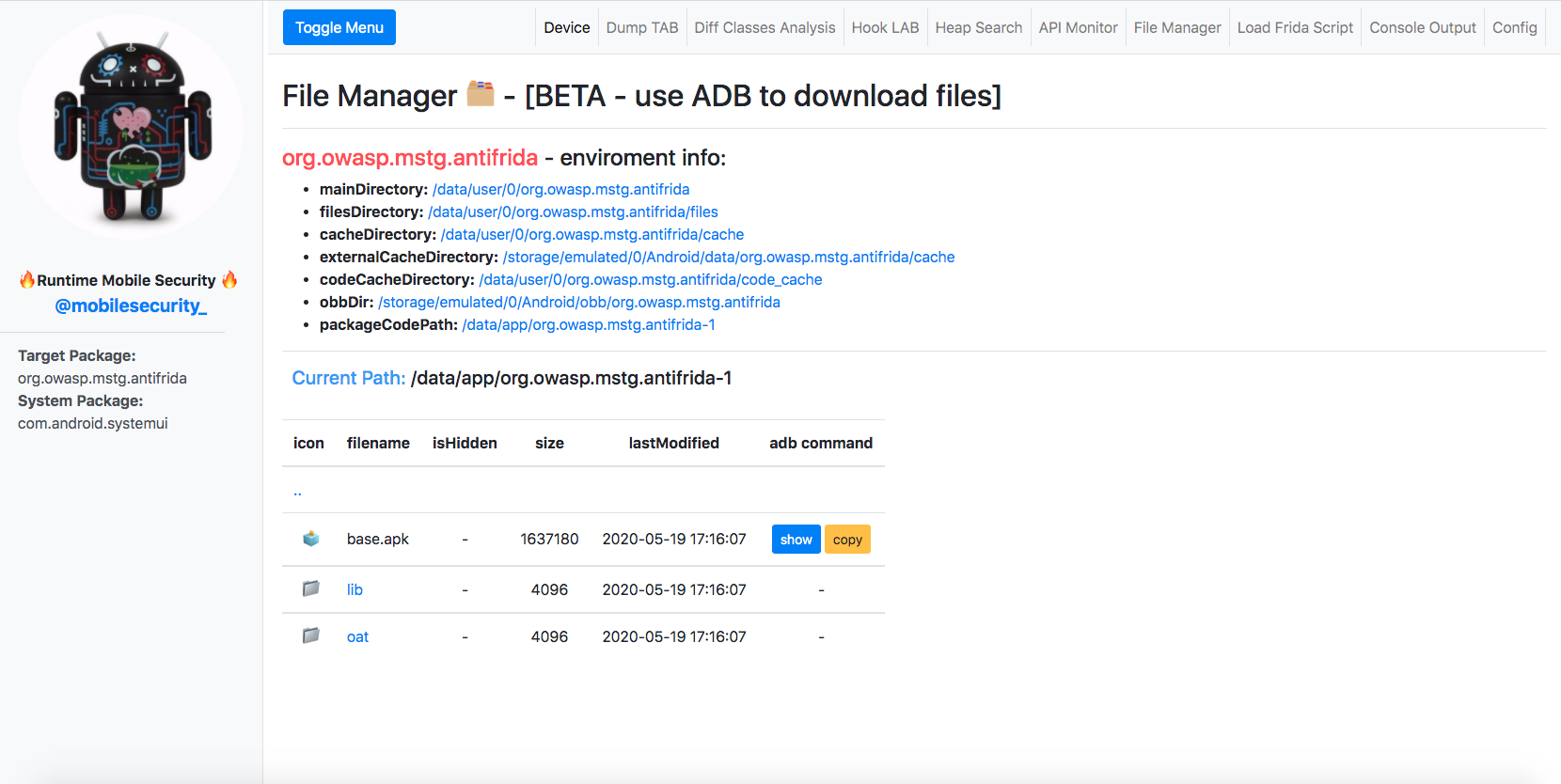Click Target Package value org.owasp.mstg.antifrida

coord(102,378)
